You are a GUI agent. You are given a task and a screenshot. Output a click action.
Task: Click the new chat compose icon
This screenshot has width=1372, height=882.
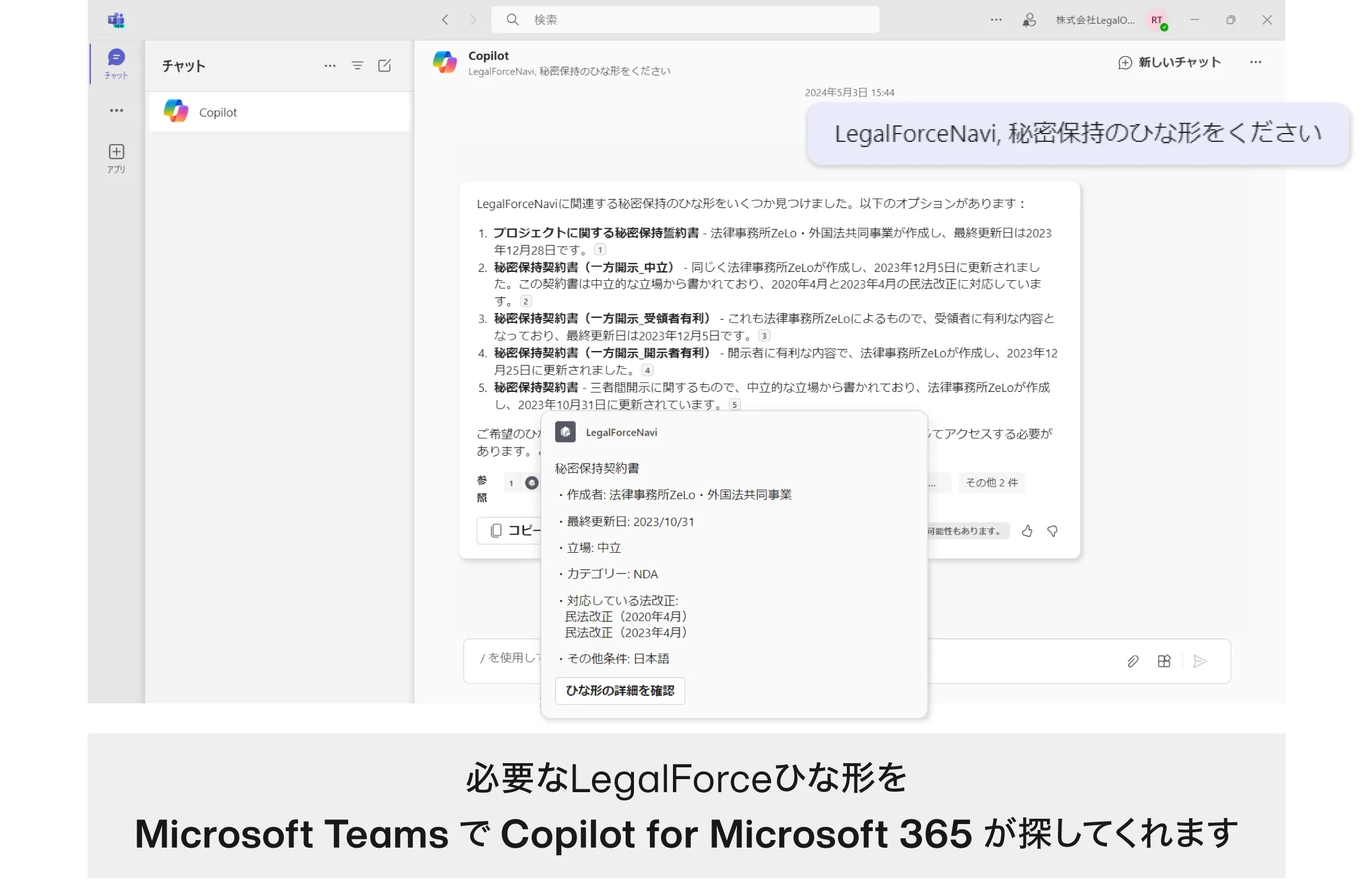(x=384, y=66)
